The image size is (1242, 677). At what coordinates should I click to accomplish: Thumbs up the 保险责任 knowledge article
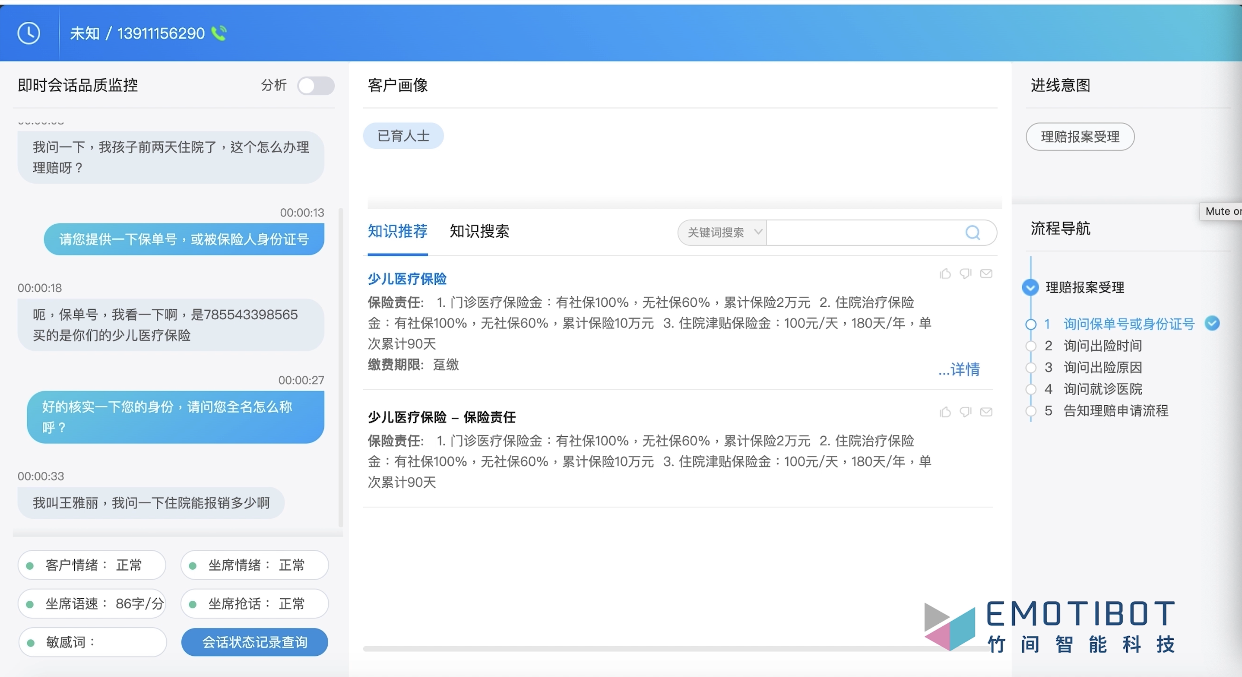[945, 412]
